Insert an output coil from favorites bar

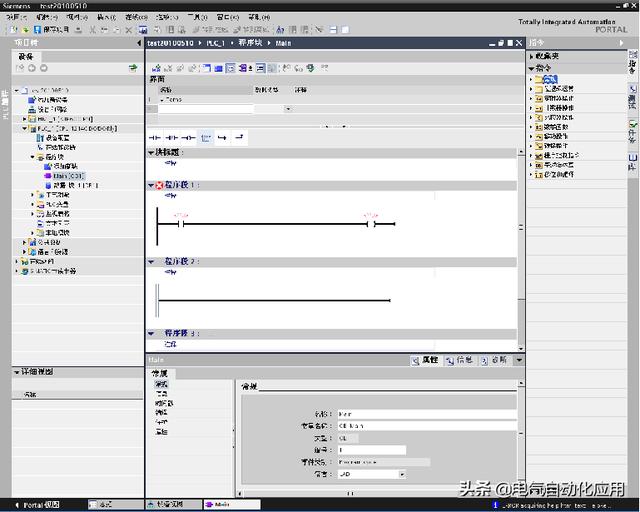click(x=188, y=138)
